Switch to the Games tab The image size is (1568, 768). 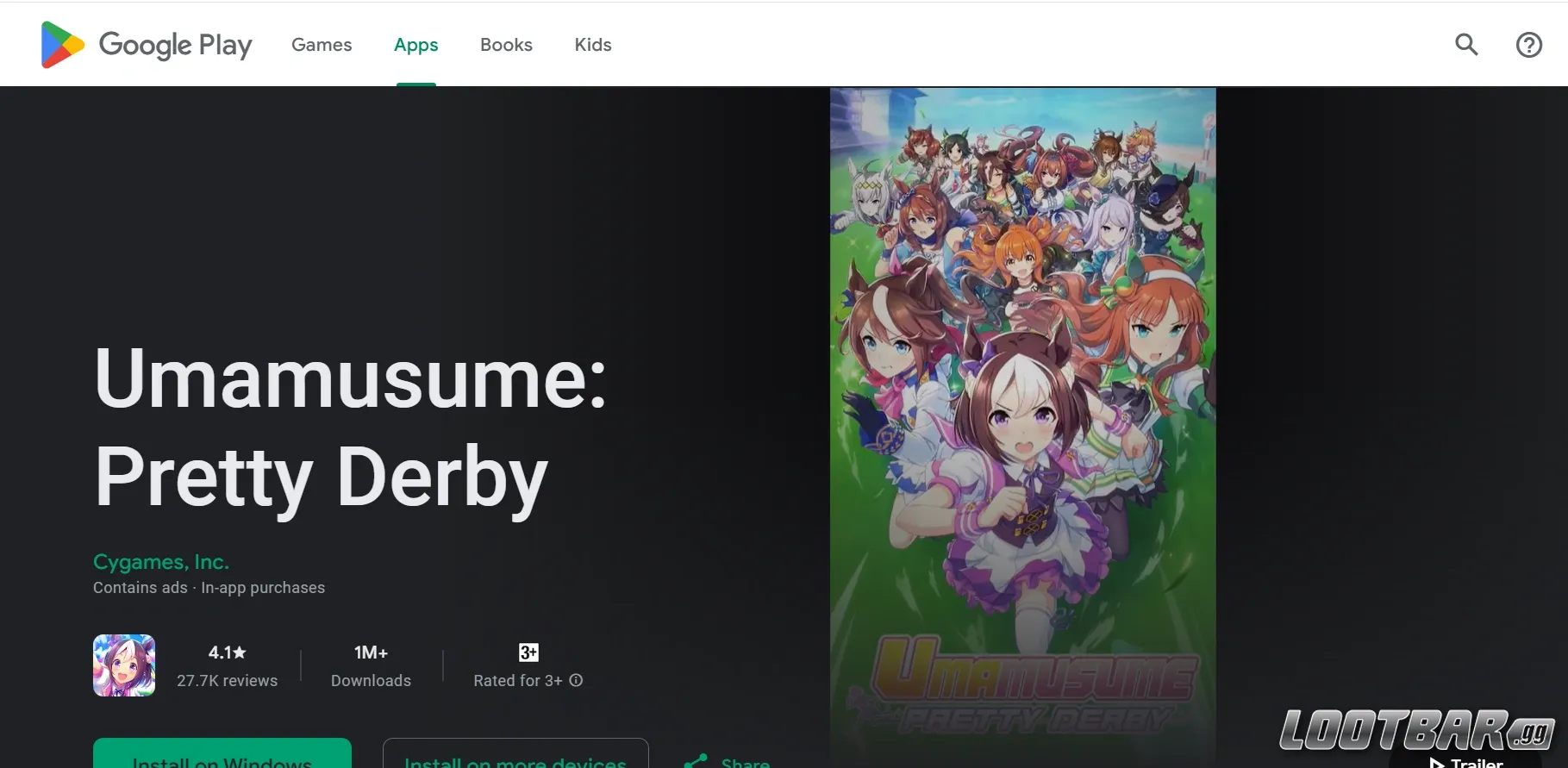(x=322, y=45)
